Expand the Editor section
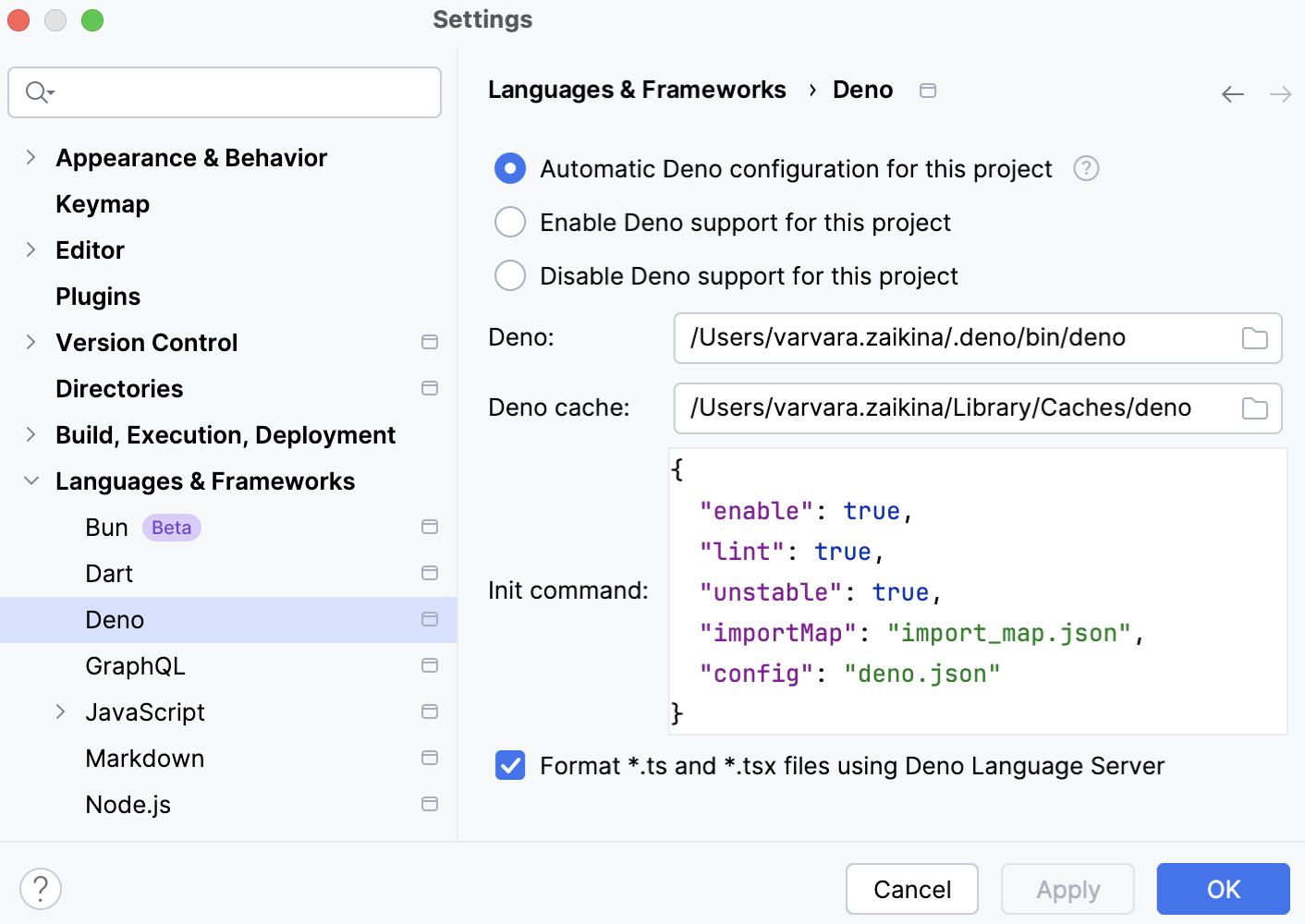The height and width of the screenshot is (924, 1305). point(30,249)
